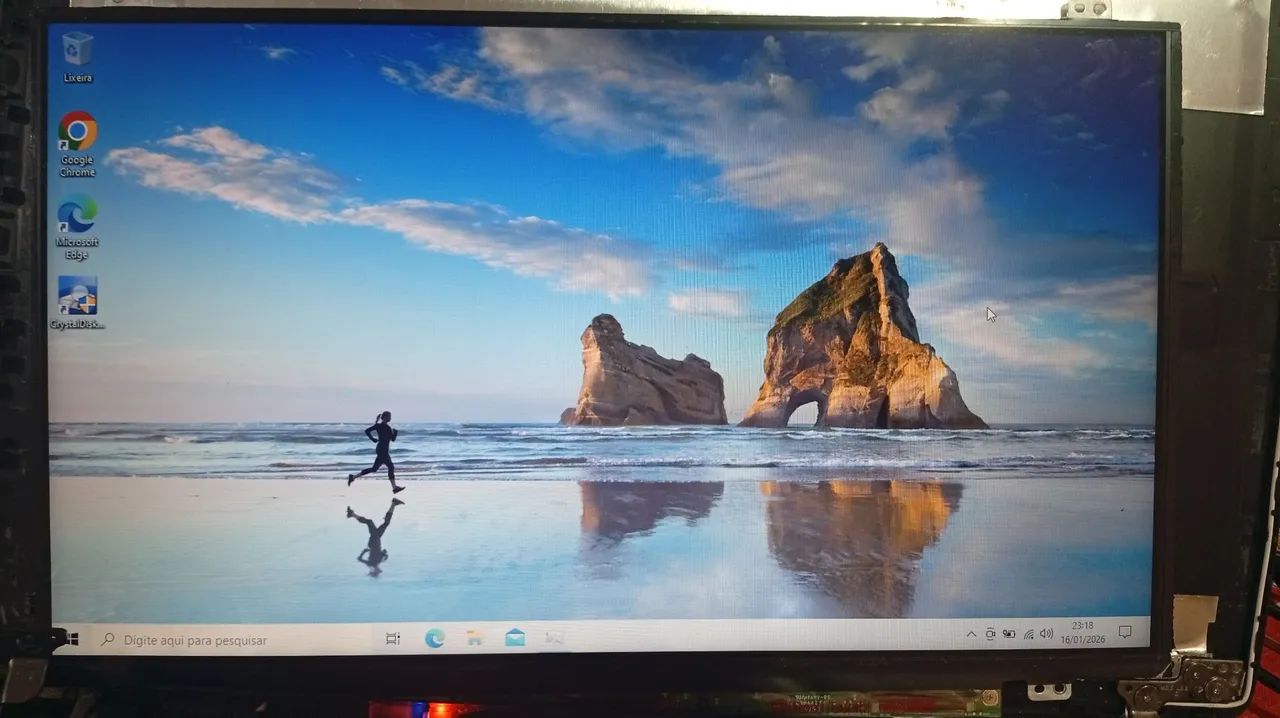Open the Mail app in the taskbar
Viewport: 1280px width, 718px height.
(515, 637)
